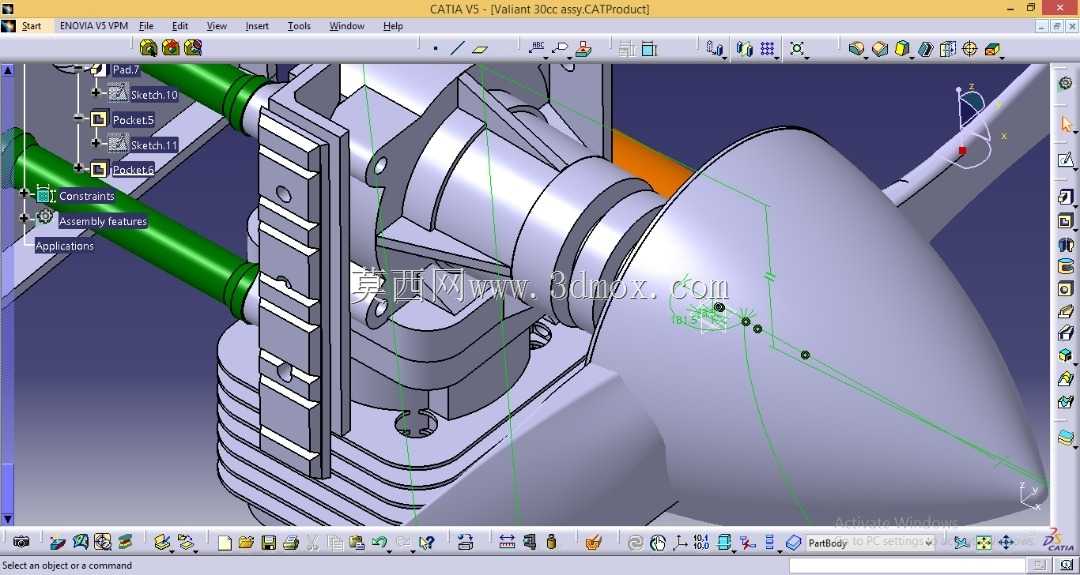Click the Text with Leader ABC icon
Image resolution: width=1080 pixels, height=575 pixels.
pyautogui.click(x=537, y=48)
